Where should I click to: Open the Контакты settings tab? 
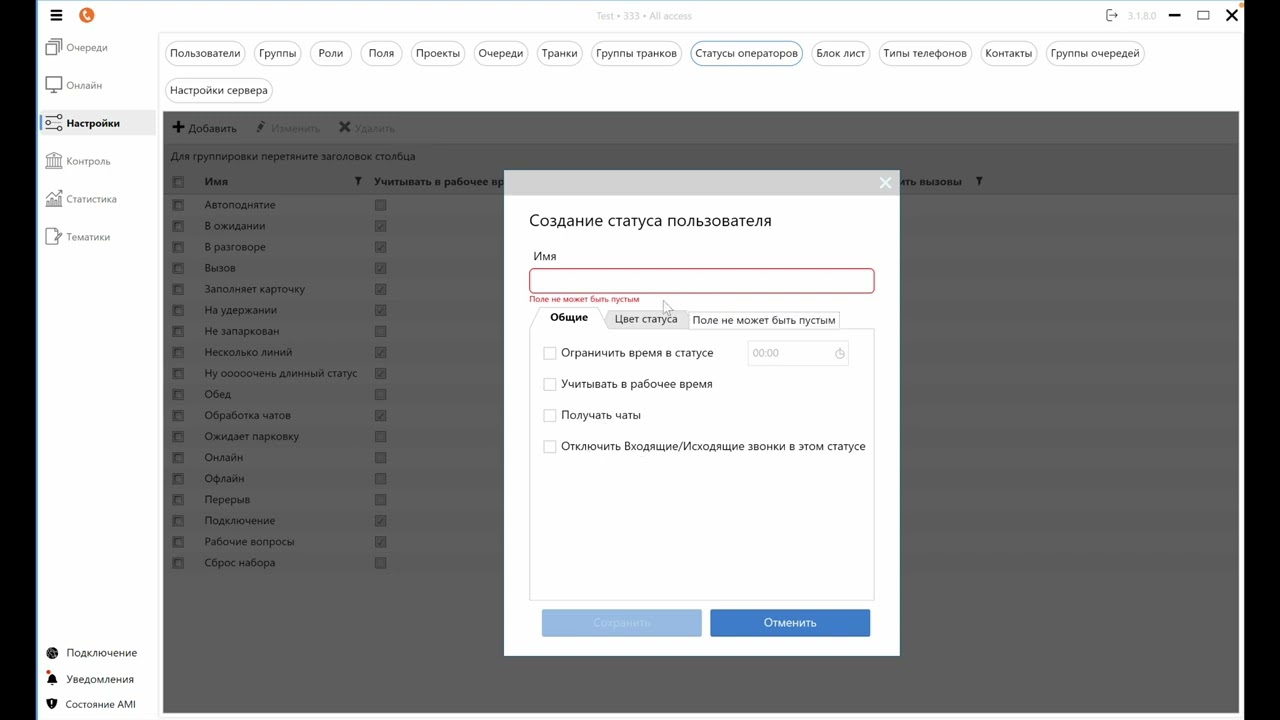1008,53
